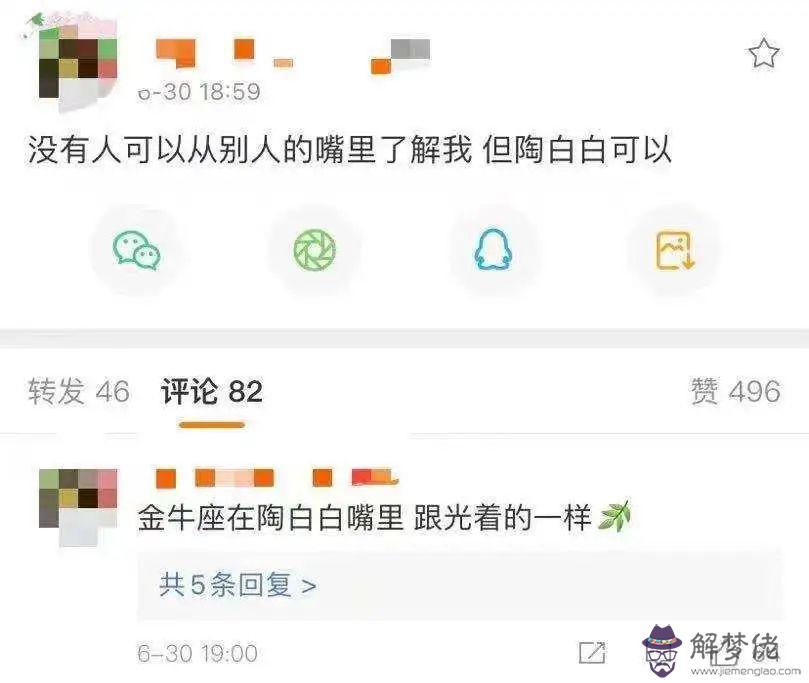Click the comment text 金牛座在陶白白嘴里
Screen dimensions: 809x683
click(270, 517)
